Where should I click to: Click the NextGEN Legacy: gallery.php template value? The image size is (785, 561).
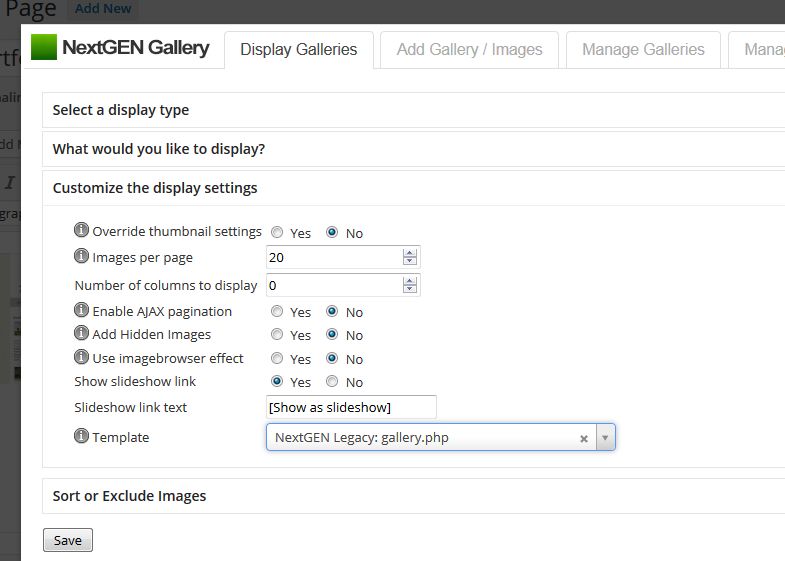[361, 437]
